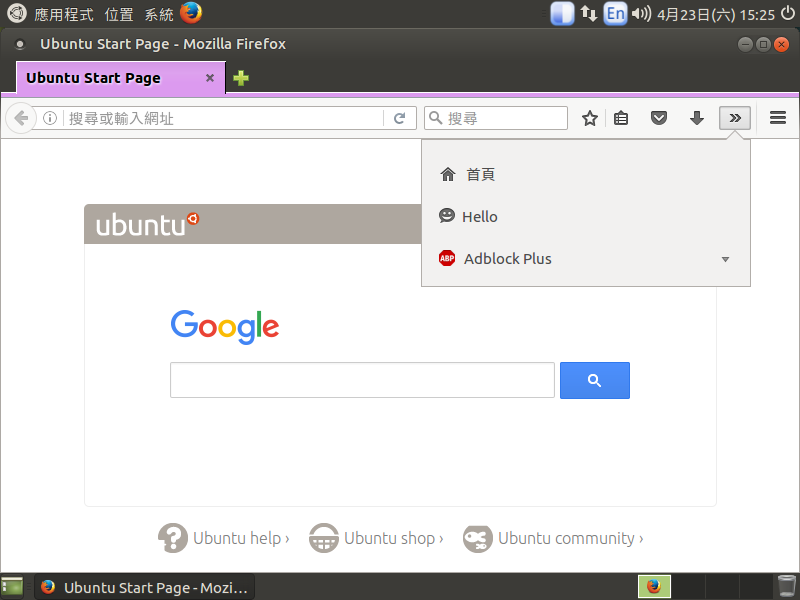Save page to Pocket

(x=659, y=118)
